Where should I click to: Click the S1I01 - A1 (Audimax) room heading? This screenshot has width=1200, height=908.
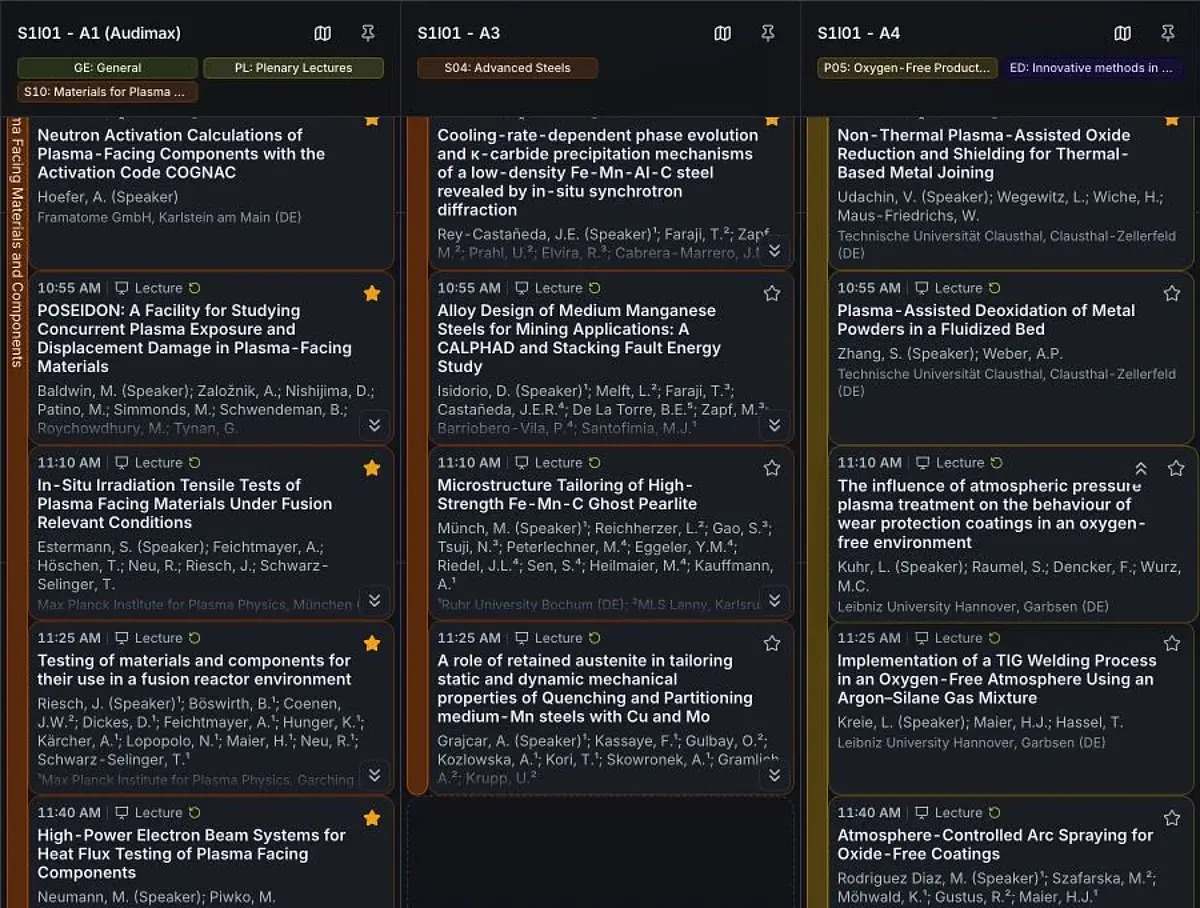[99, 33]
